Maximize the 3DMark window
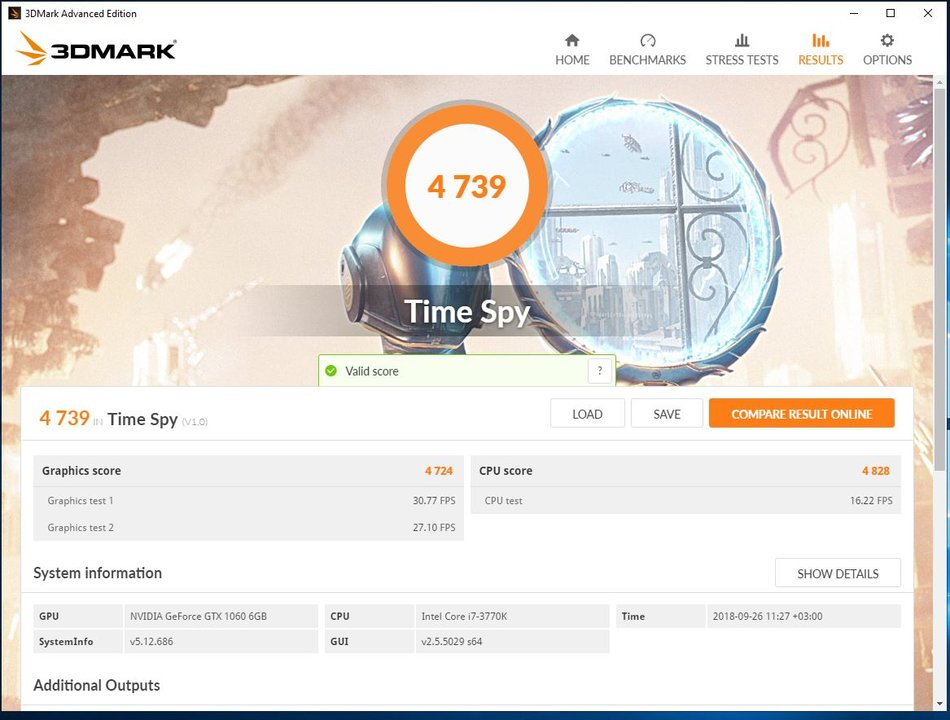Viewport: 950px width, 720px height. [891, 13]
